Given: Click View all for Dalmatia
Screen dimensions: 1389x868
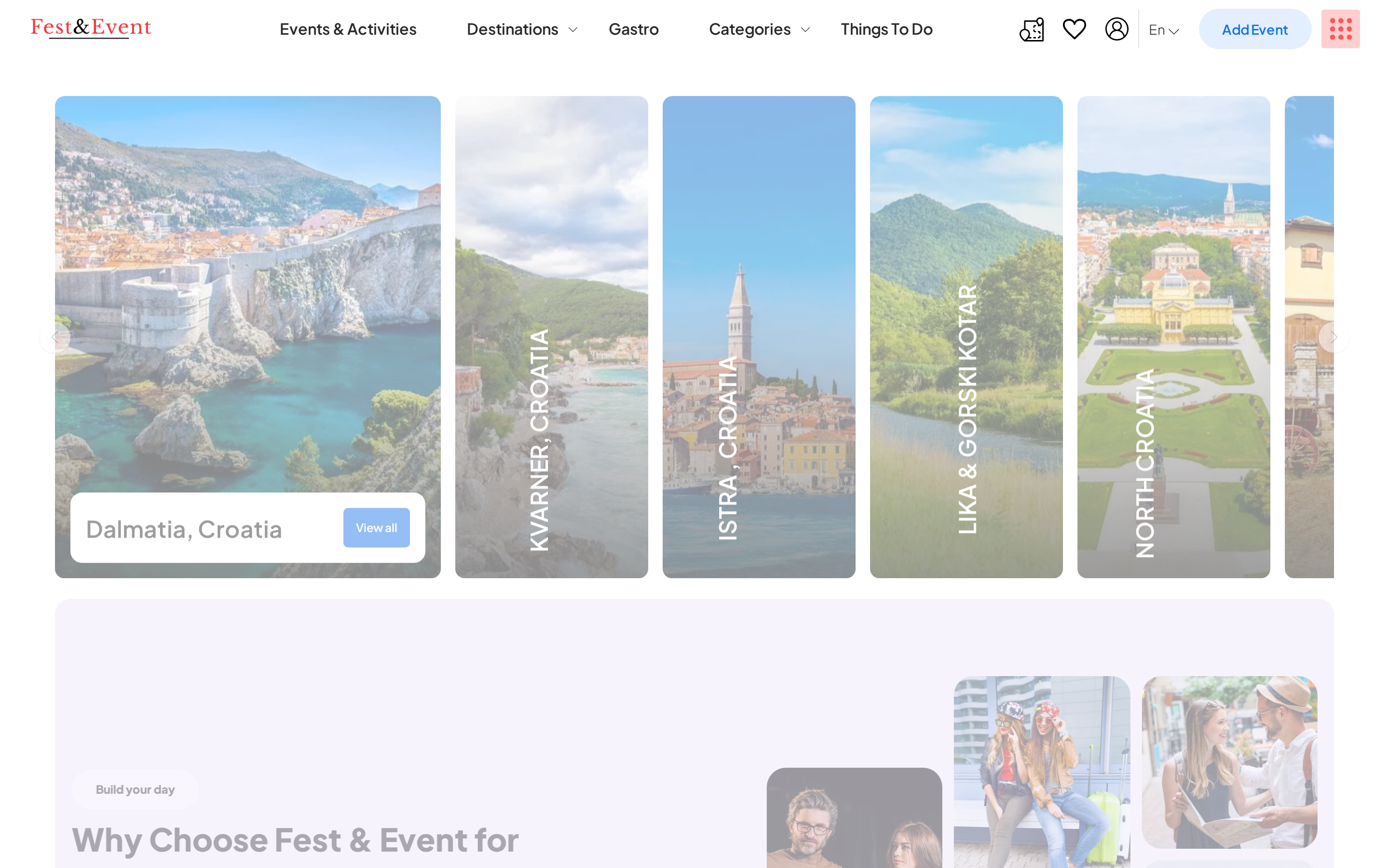Looking at the screenshot, I should (x=376, y=528).
